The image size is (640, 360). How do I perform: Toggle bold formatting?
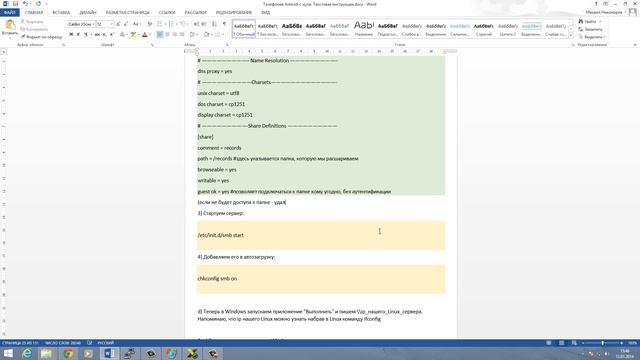71,35
